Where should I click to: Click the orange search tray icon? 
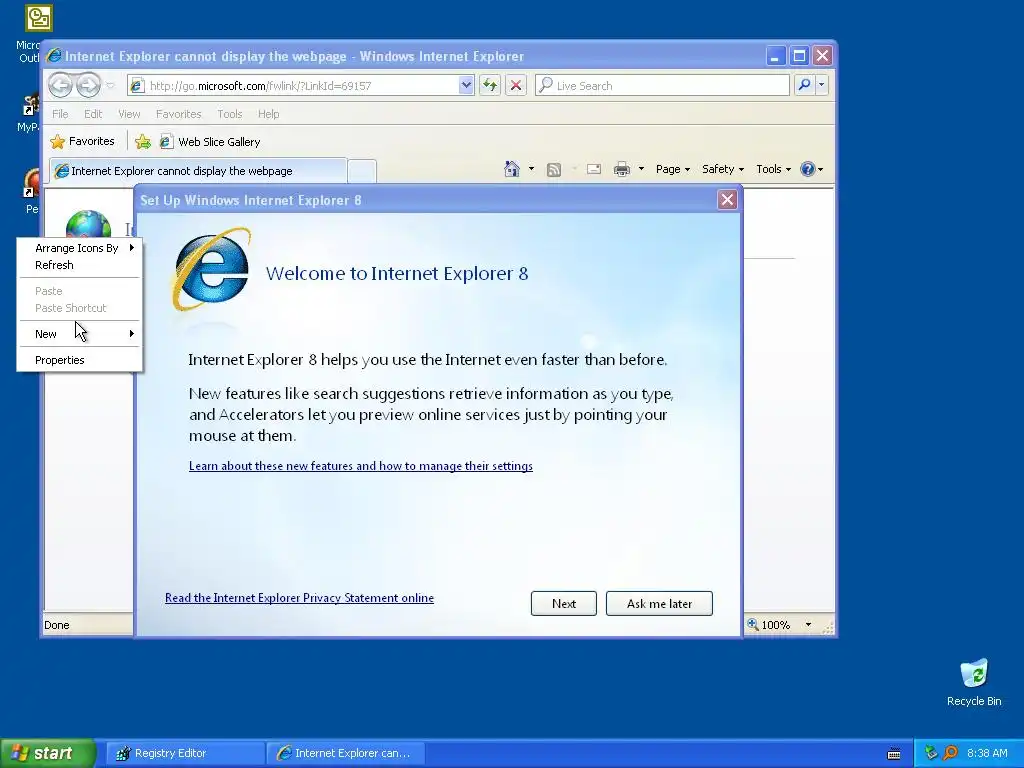pyautogui.click(x=951, y=753)
